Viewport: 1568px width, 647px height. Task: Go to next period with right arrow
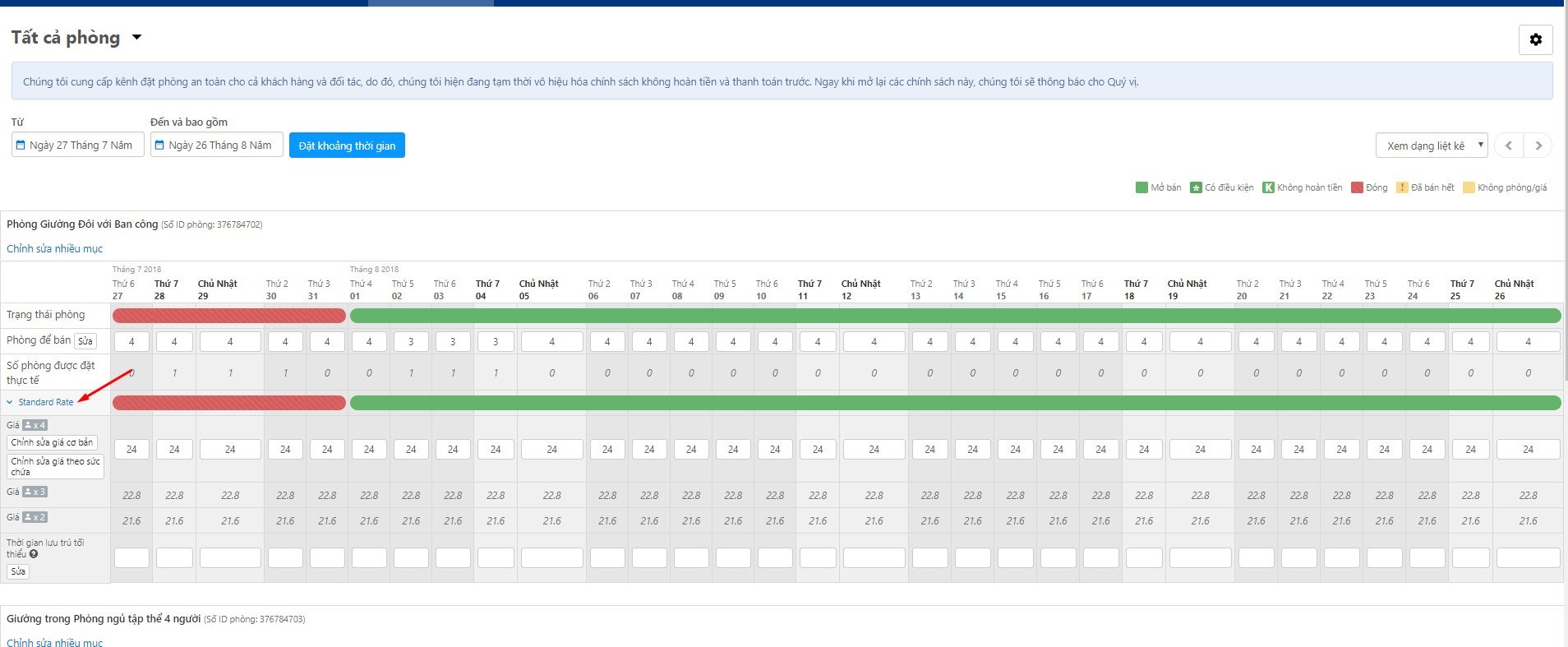click(x=1538, y=146)
